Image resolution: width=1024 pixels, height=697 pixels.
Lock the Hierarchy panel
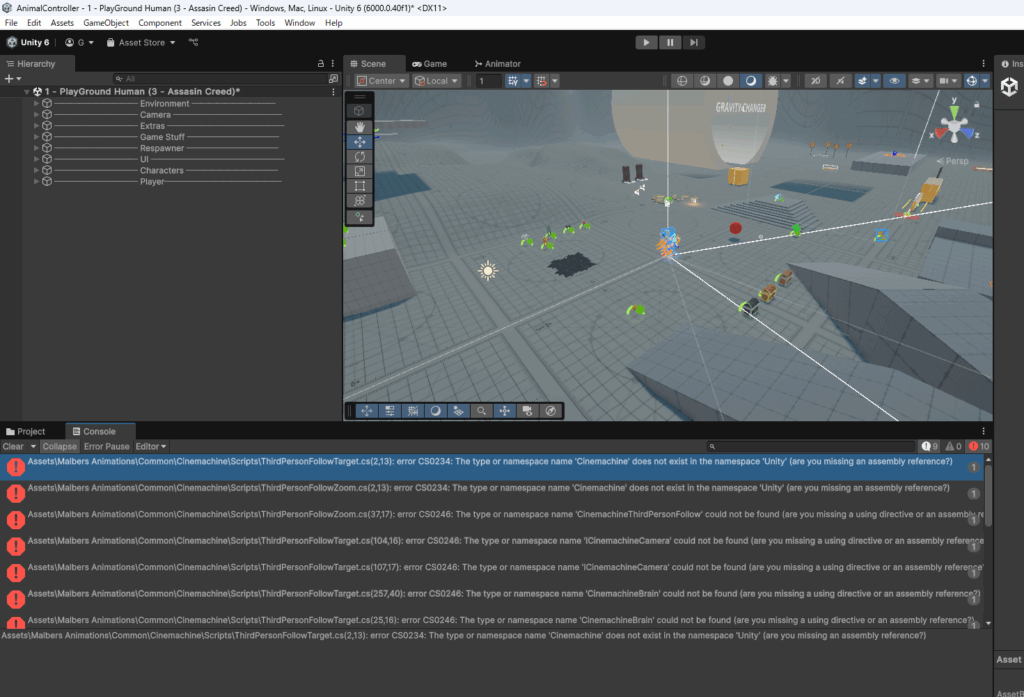pyautogui.click(x=321, y=64)
